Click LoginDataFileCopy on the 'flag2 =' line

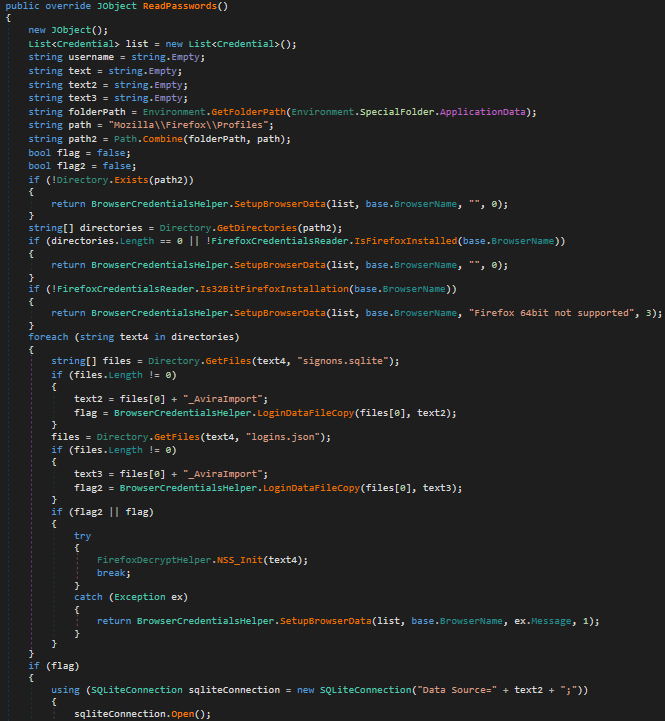[311, 488]
